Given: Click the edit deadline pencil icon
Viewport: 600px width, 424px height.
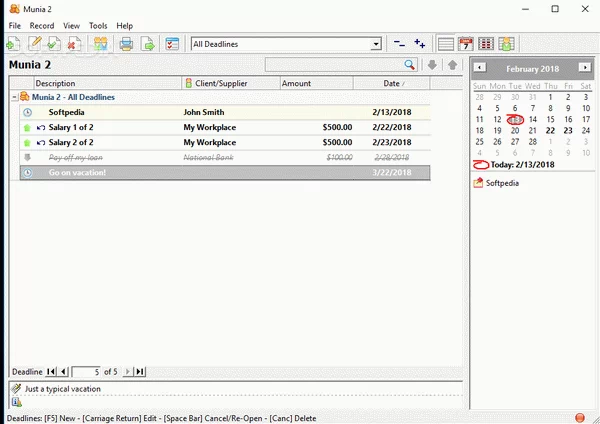Looking at the screenshot, I should 35,44.
